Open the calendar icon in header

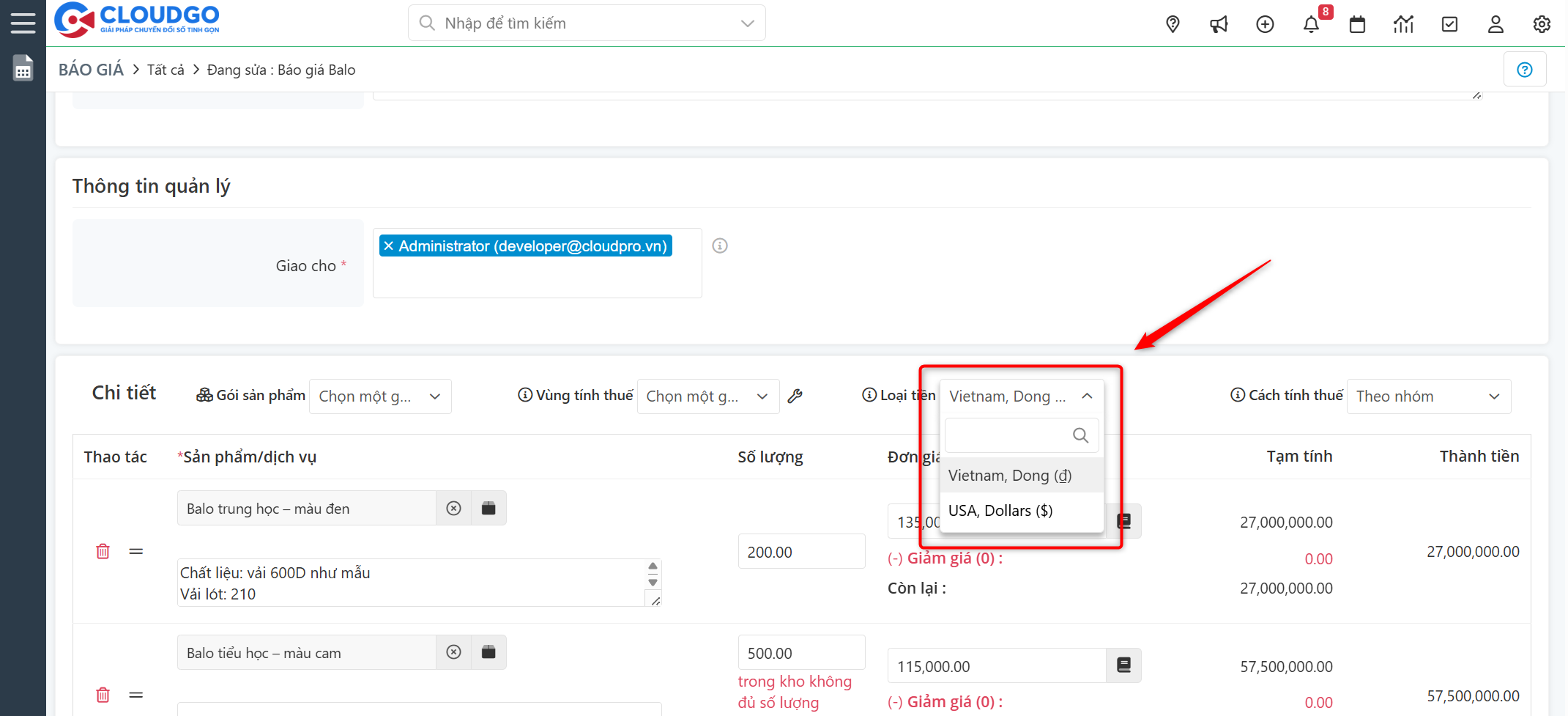click(1357, 24)
